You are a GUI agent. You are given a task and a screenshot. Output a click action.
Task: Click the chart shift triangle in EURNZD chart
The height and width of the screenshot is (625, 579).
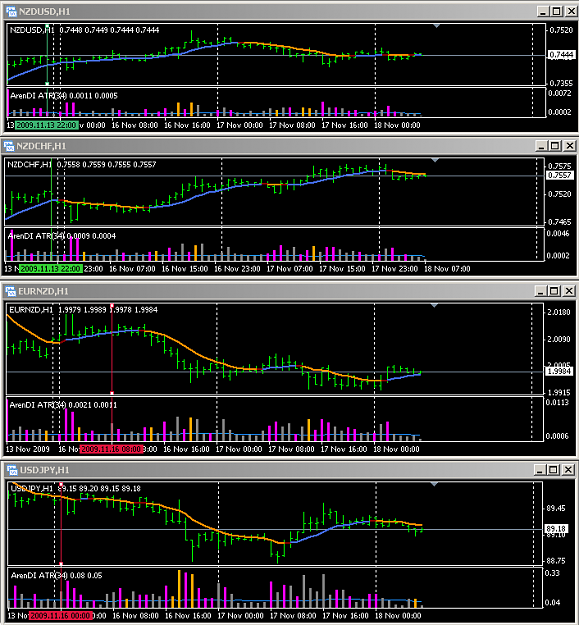click(434, 305)
